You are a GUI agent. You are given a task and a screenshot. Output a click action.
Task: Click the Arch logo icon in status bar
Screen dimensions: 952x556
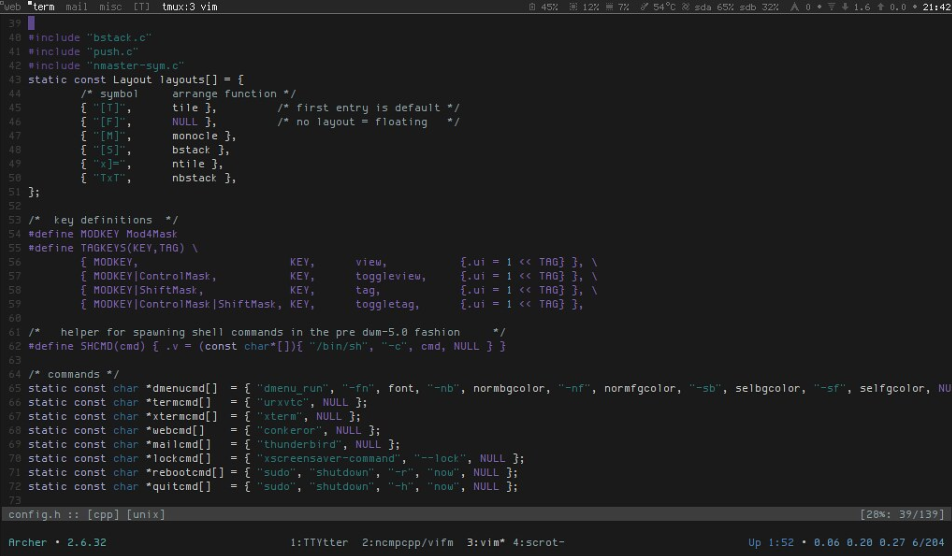[x=794, y=7]
